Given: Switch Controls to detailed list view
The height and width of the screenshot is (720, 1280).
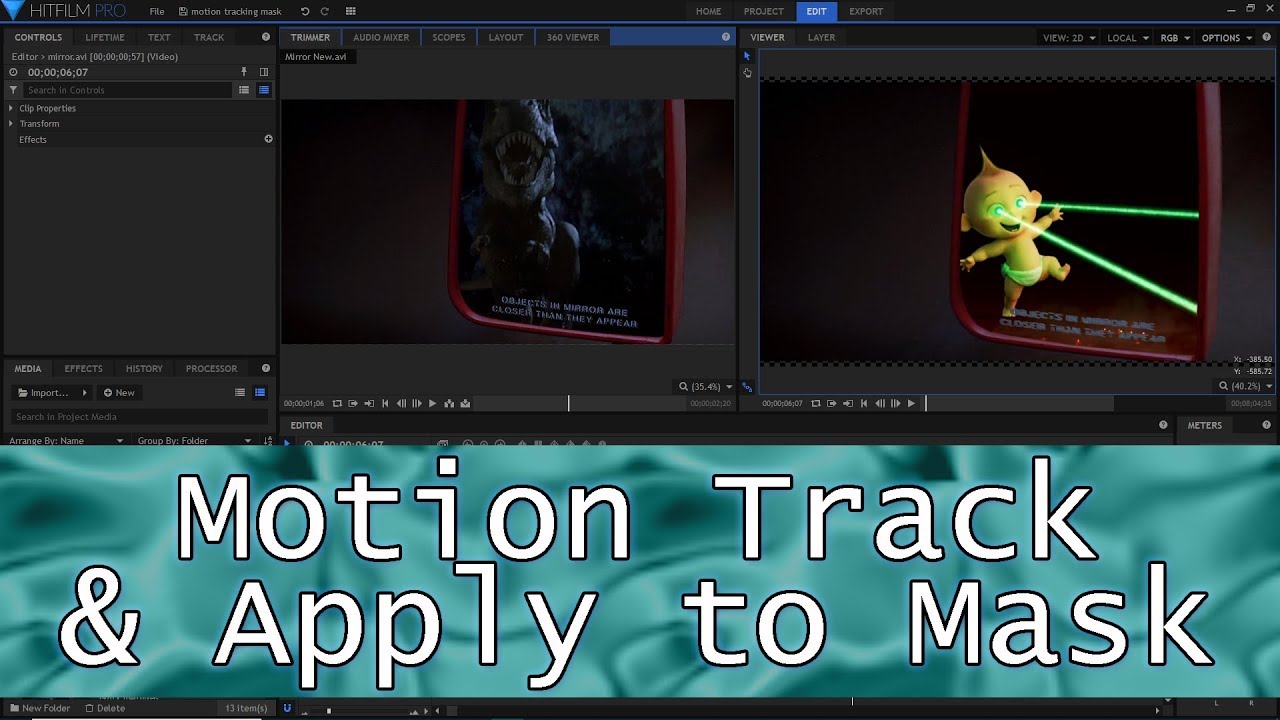Looking at the screenshot, I should click(x=264, y=90).
